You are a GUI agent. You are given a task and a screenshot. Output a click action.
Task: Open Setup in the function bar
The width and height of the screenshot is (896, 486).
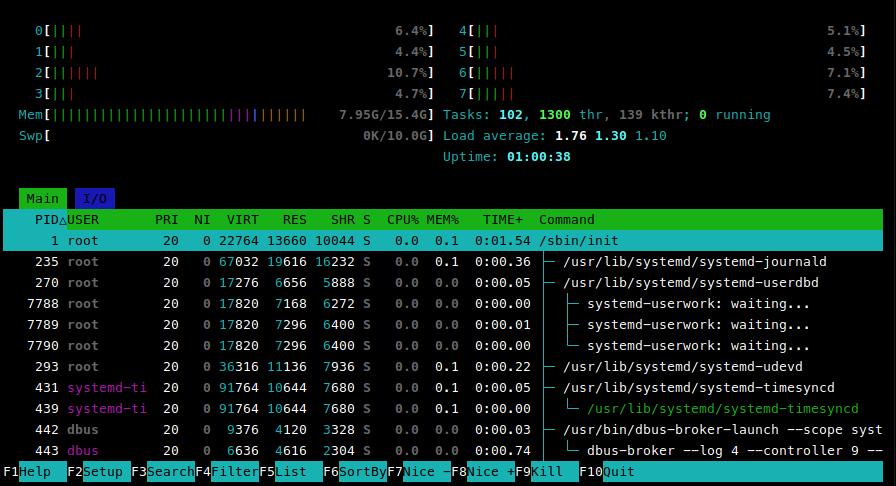point(105,471)
